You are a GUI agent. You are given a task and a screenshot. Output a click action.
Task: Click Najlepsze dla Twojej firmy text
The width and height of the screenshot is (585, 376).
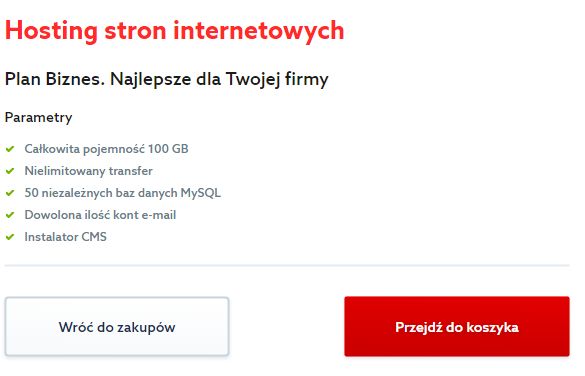pos(219,79)
